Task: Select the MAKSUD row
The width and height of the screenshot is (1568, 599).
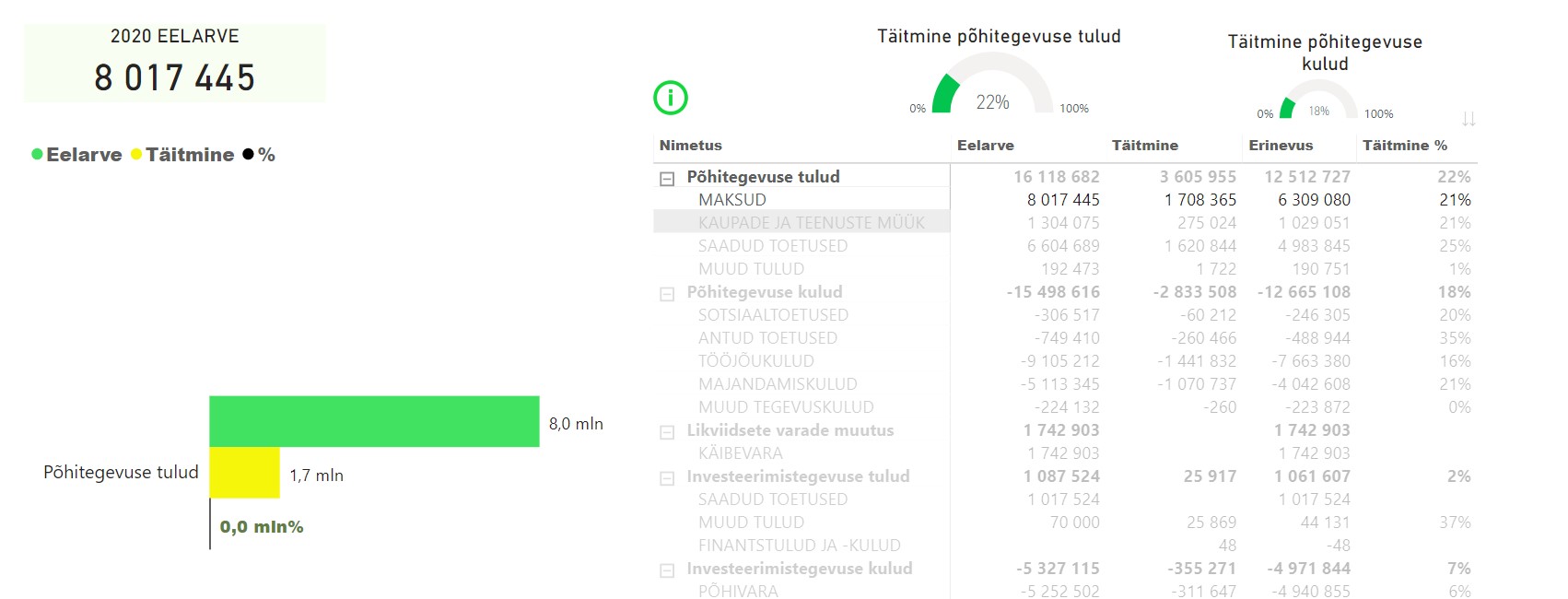Action: [x=731, y=200]
